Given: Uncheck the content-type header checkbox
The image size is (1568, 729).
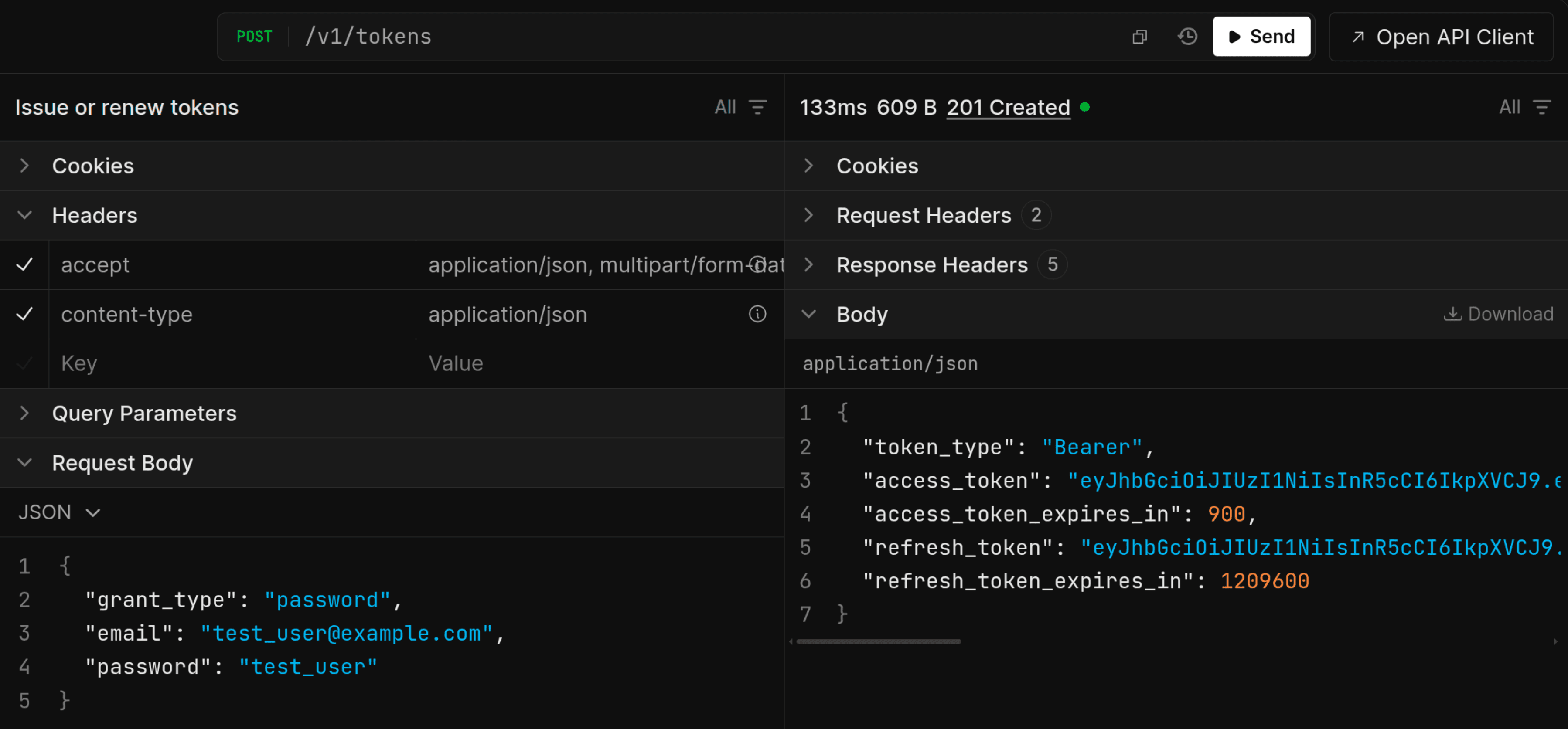Looking at the screenshot, I should 24,314.
